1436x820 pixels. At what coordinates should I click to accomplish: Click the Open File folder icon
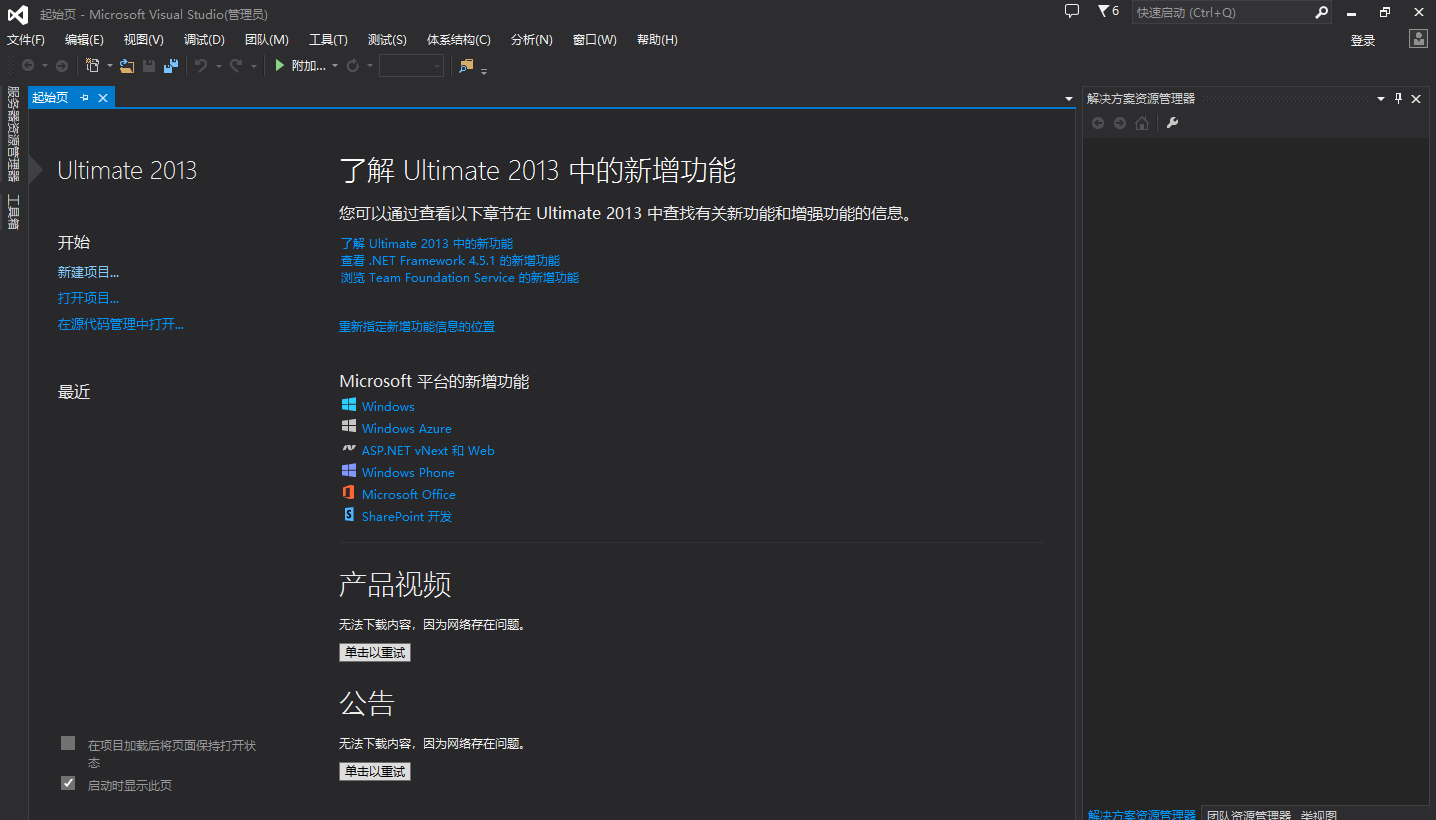click(x=127, y=66)
